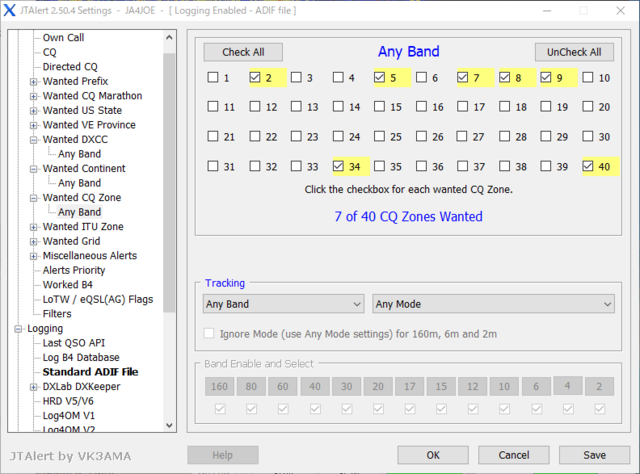The height and width of the screenshot is (474, 640).
Task: Open the Tracking Any Band dropdown
Action: click(x=283, y=304)
